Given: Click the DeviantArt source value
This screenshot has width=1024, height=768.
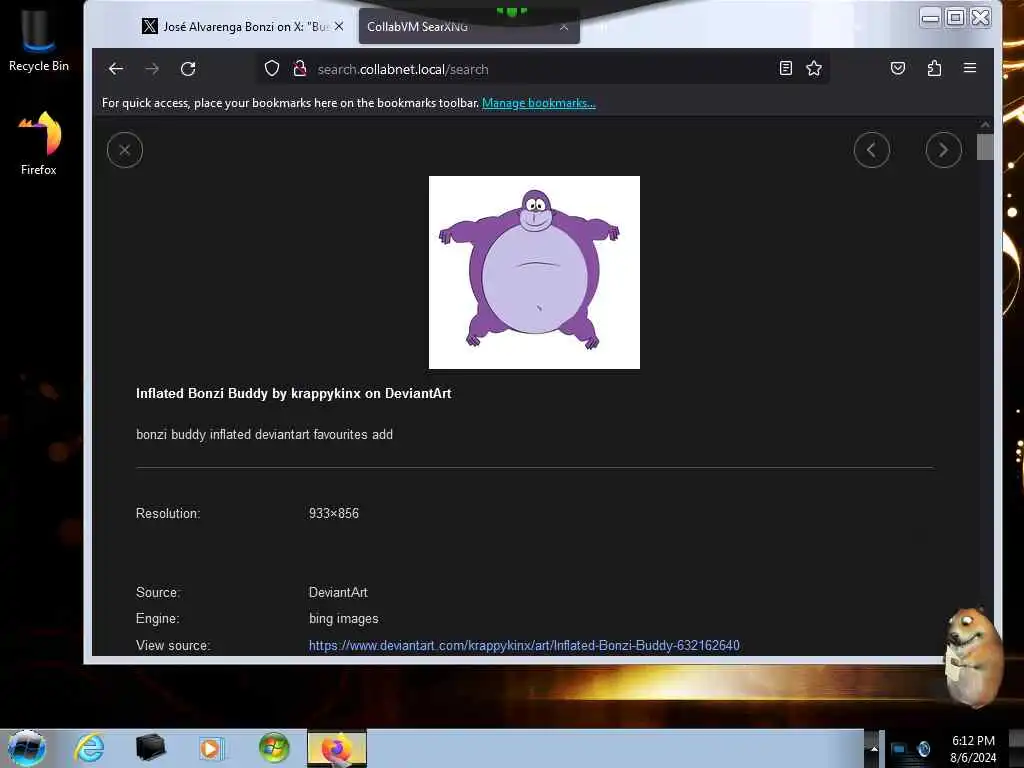Looking at the screenshot, I should tap(338, 592).
